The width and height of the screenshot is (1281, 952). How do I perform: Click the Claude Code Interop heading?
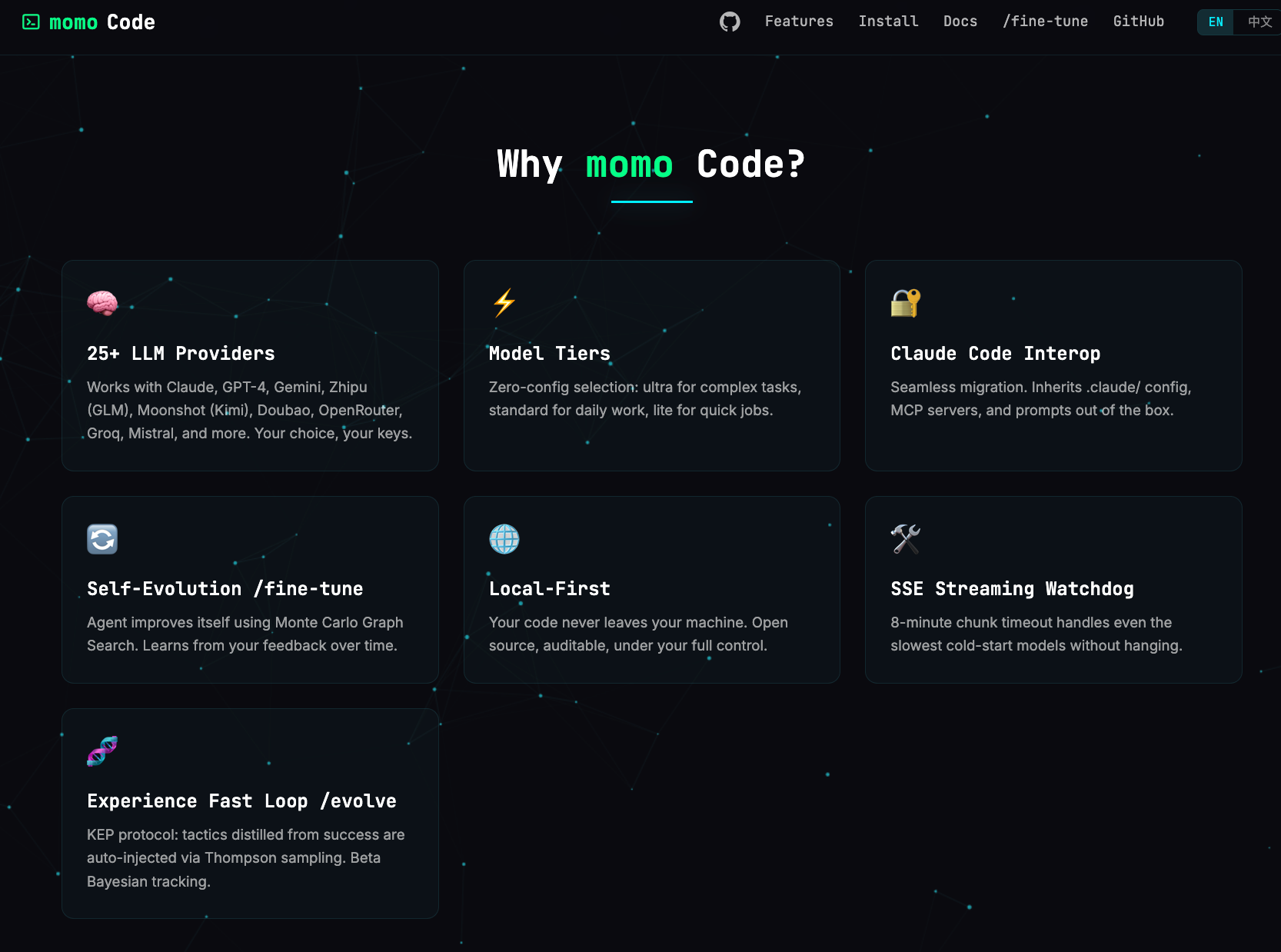(x=995, y=354)
